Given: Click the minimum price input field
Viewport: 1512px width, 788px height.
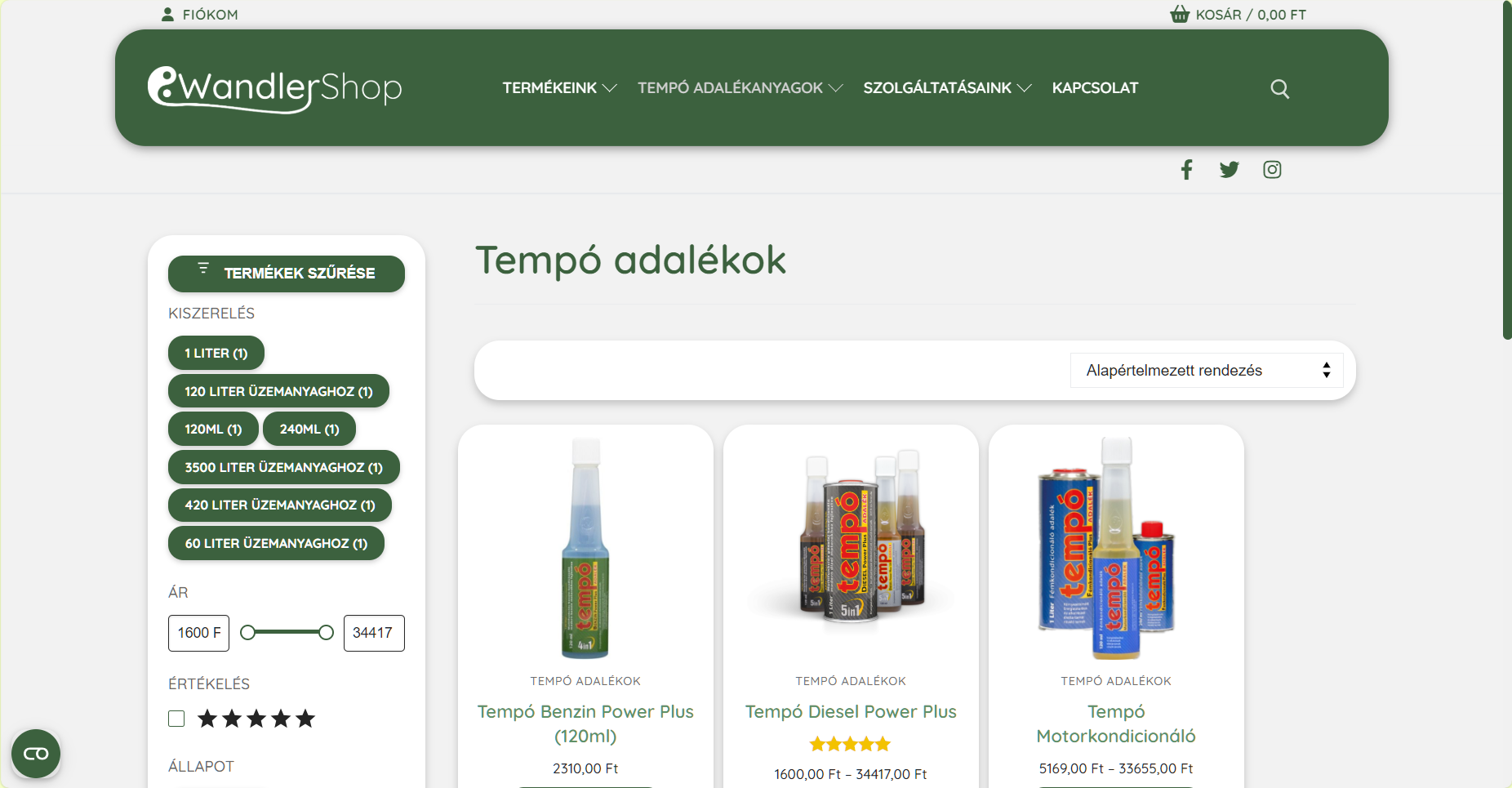Looking at the screenshot, I should [x=198, y=633].
